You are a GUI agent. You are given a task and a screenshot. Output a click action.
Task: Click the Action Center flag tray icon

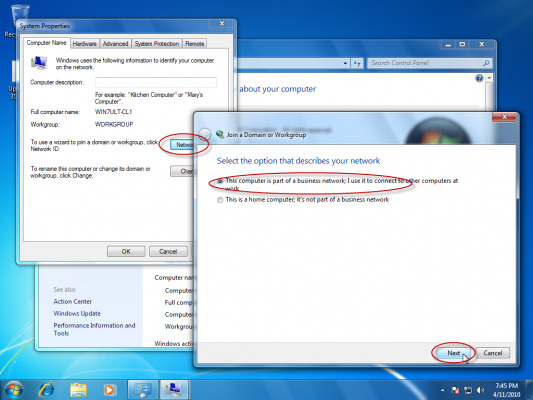pos(455,390)
